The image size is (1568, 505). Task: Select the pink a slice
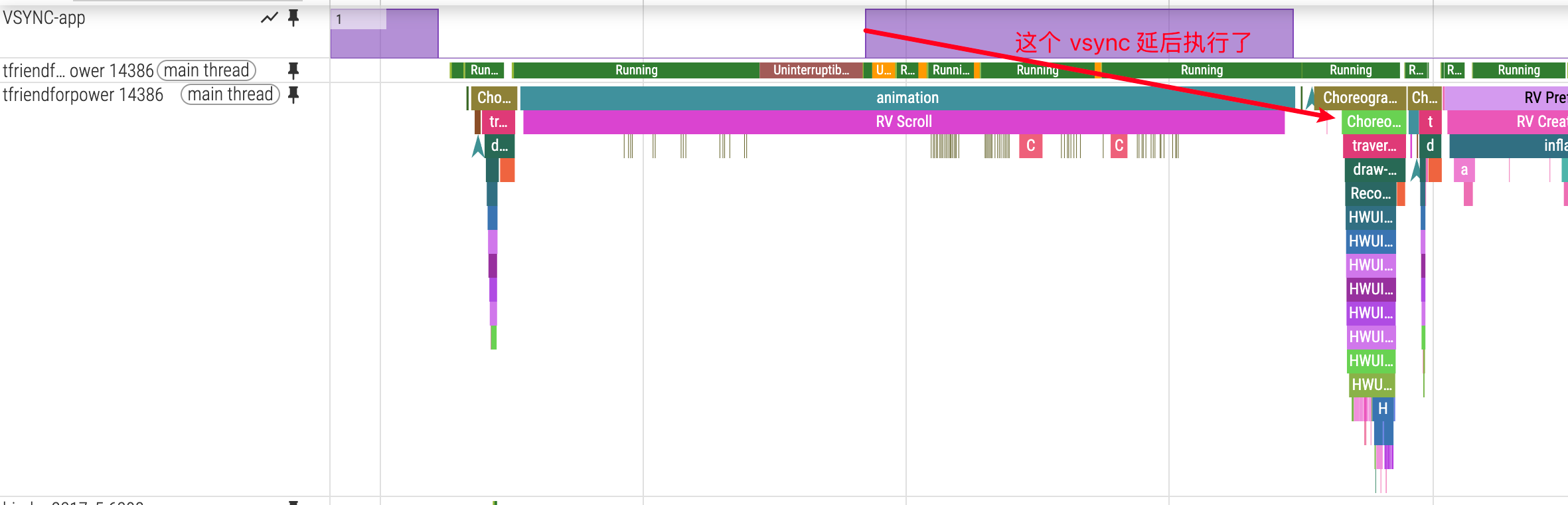(1464, 169)
